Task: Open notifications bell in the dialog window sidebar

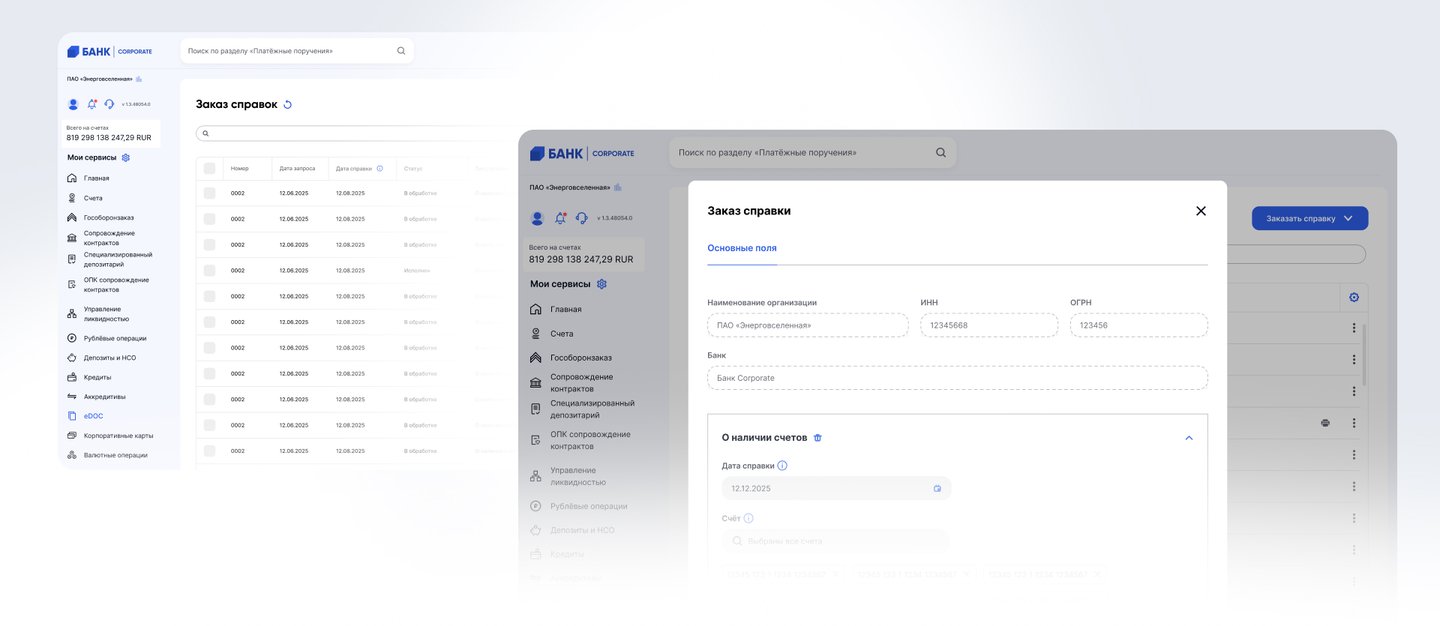Action: [560, 217]
